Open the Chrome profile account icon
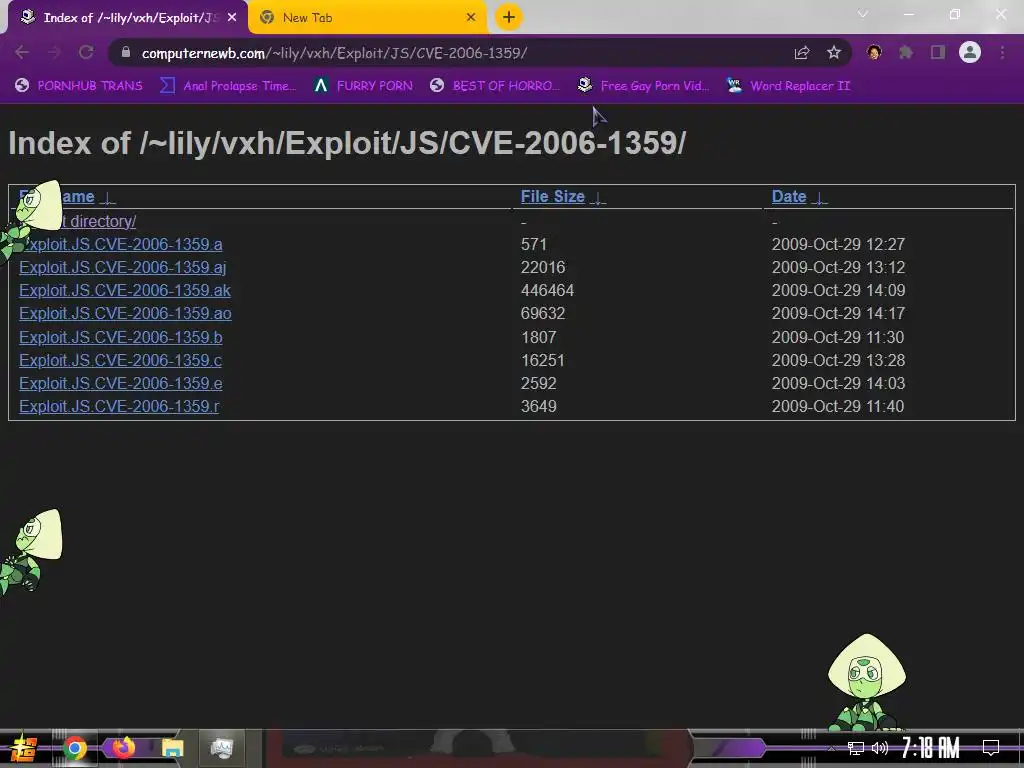Image resolution: width=1024 pixels, height=768 pixels. coord(970,52)
